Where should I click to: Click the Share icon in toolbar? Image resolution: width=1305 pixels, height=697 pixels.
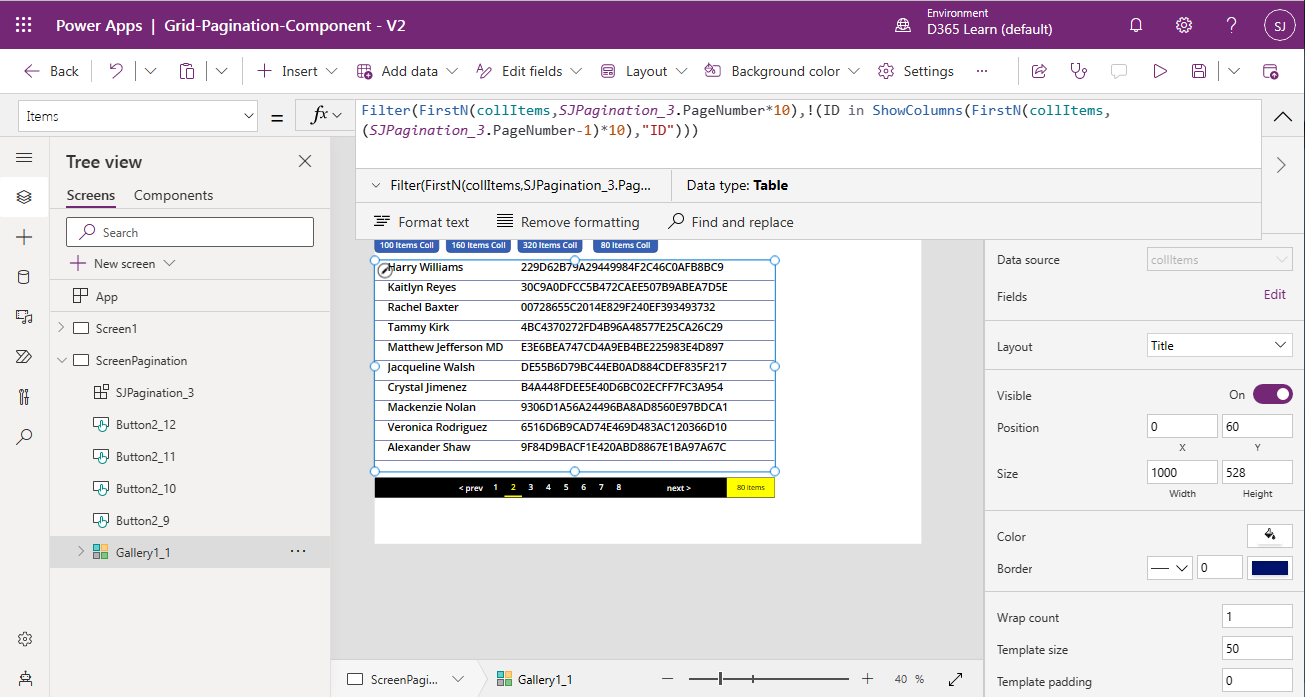(1039, 71)
